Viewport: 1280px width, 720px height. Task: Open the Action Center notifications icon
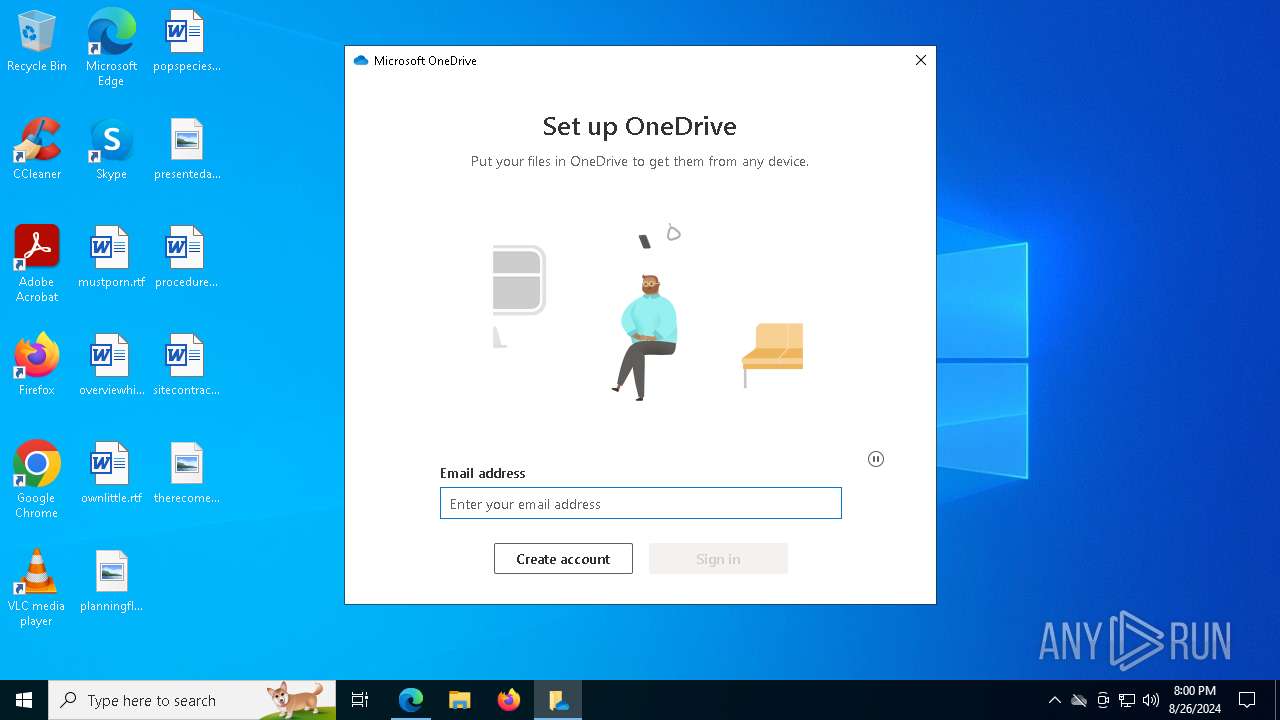(1247, 700)
